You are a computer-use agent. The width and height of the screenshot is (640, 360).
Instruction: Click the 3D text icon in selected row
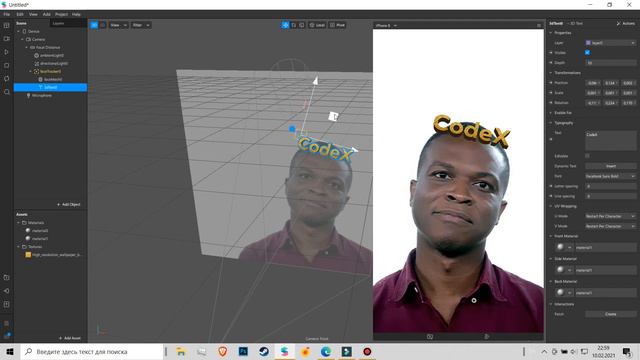pyautogui.click(x=40, y=87)
